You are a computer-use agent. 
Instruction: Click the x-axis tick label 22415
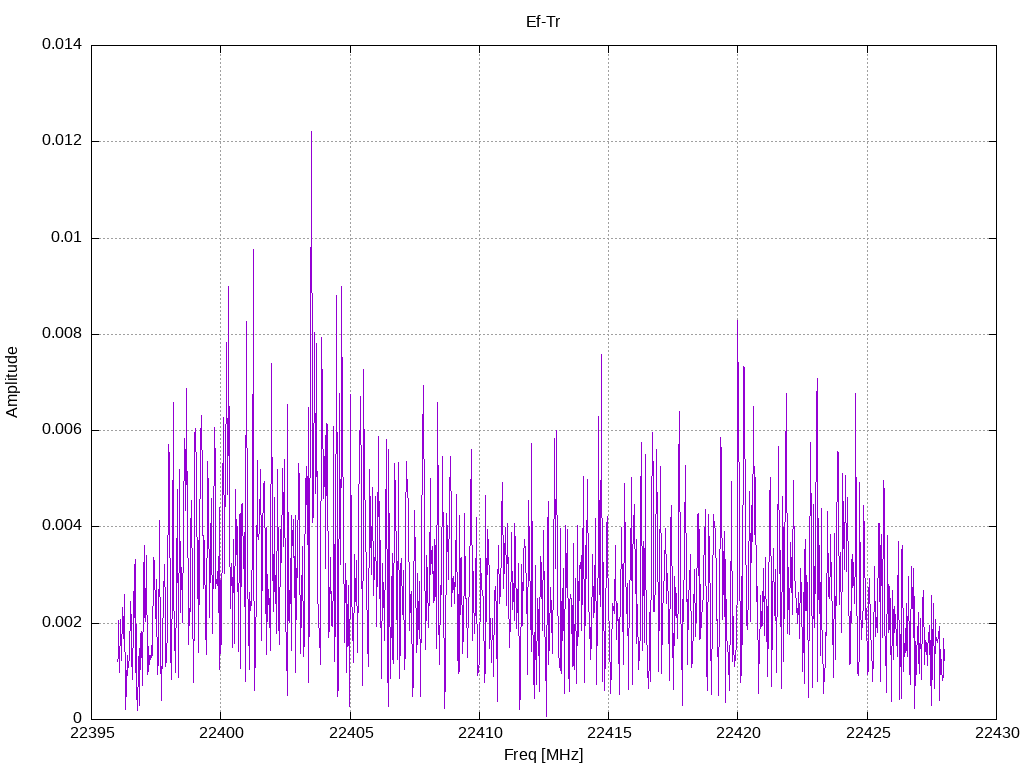[609, 733]
